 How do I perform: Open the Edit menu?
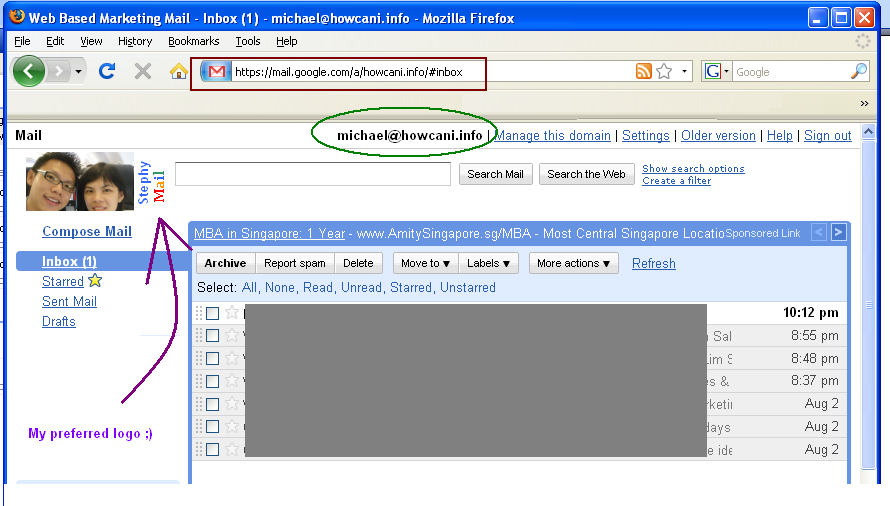(x=55, y=41)
